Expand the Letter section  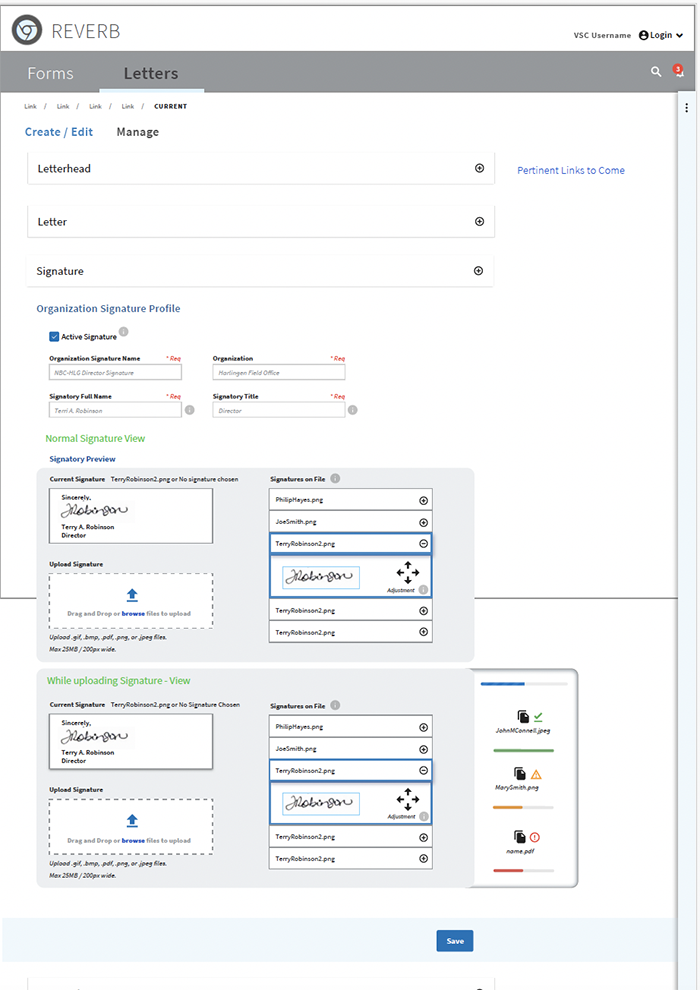tap(480, 222)
